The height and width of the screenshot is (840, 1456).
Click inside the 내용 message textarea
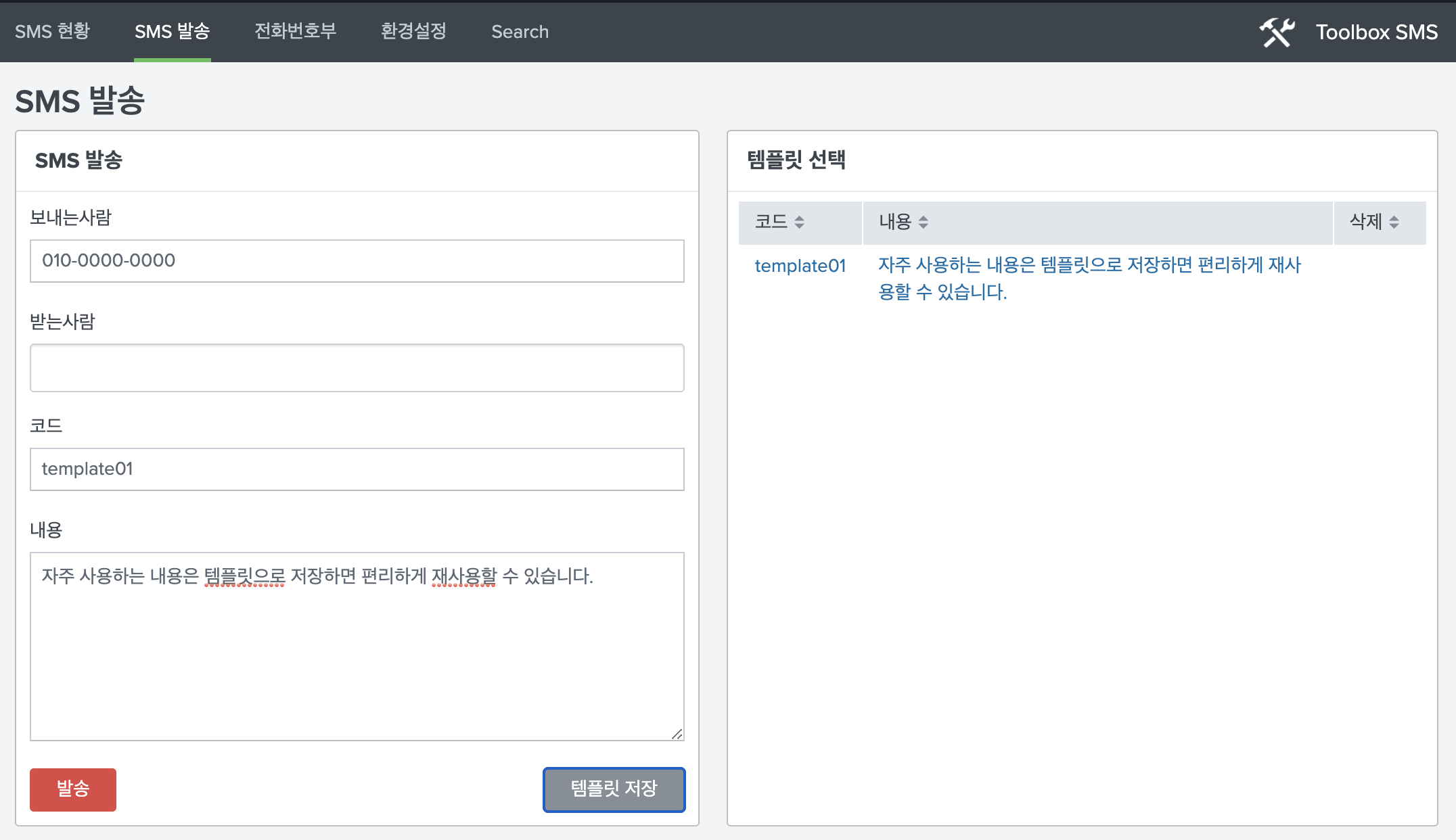(357, 643)
